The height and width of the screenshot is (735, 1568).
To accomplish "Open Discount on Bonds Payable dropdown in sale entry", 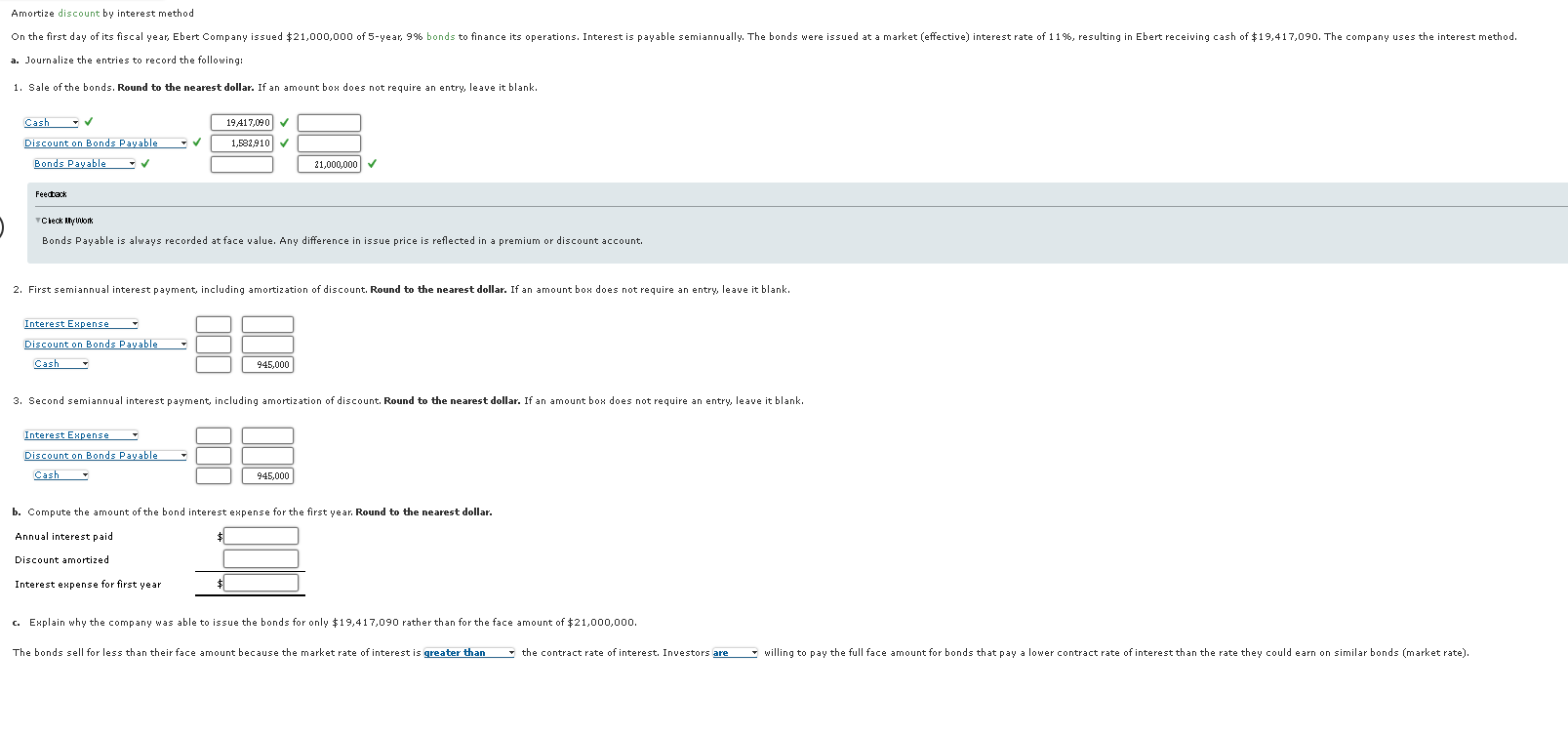I will coord(105,143).
